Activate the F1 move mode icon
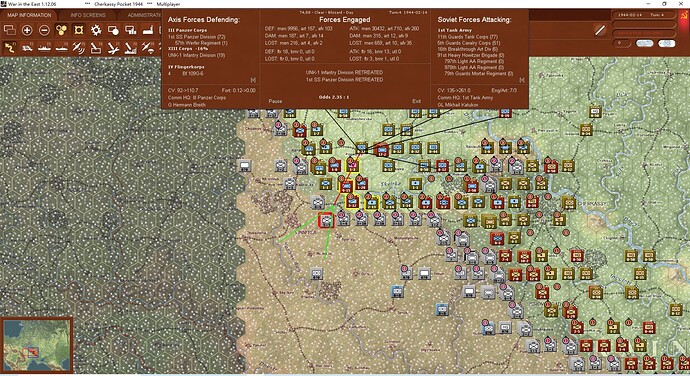This screenshot has height=376, width=690. pyautogui.click(x=10, y=48)
